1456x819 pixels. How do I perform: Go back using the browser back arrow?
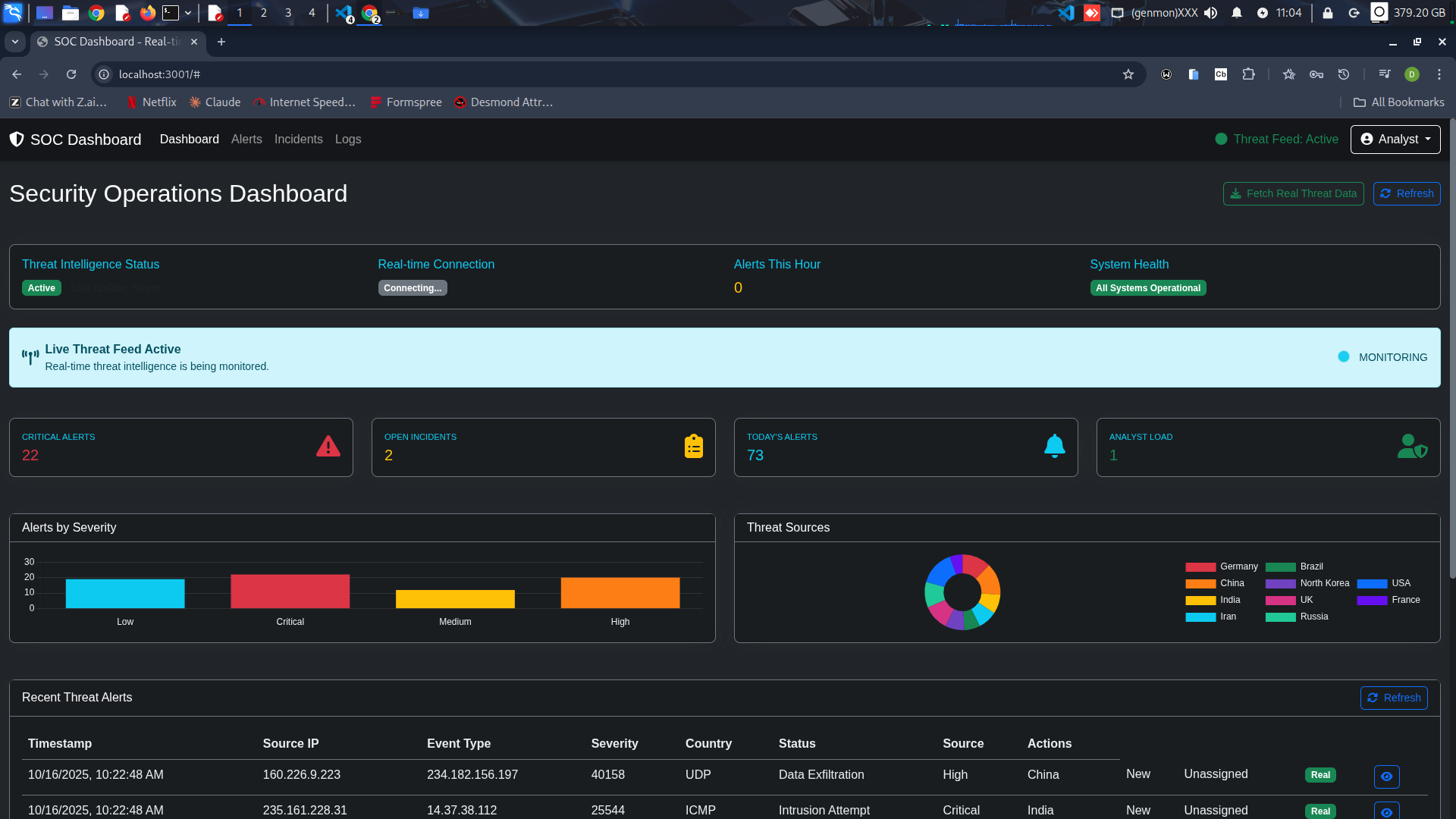17,74
